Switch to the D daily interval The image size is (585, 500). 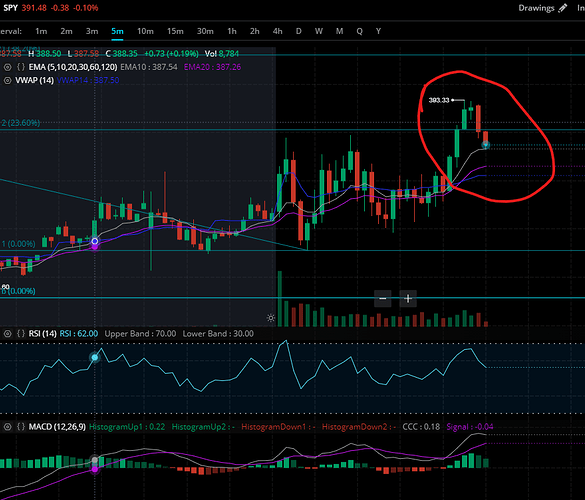coord(298,31)
